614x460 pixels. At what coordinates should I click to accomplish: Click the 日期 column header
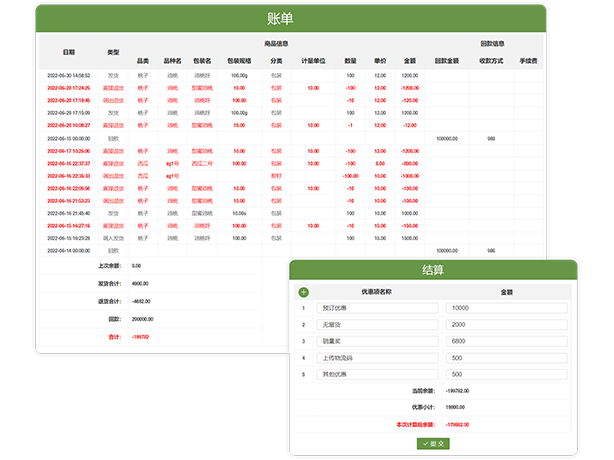pos(68,52)
